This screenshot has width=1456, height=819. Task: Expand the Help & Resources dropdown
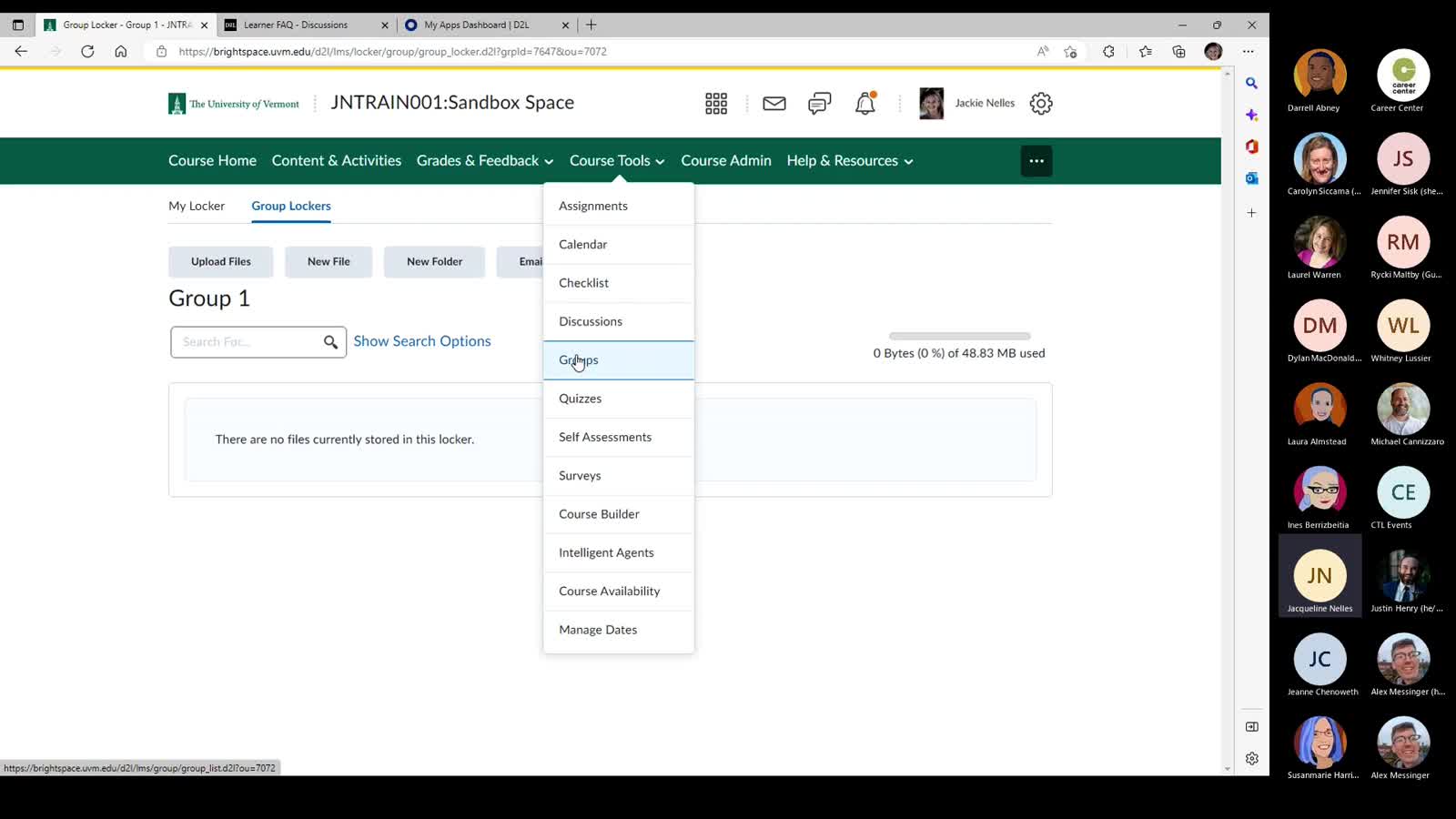[x=849, y=161]
